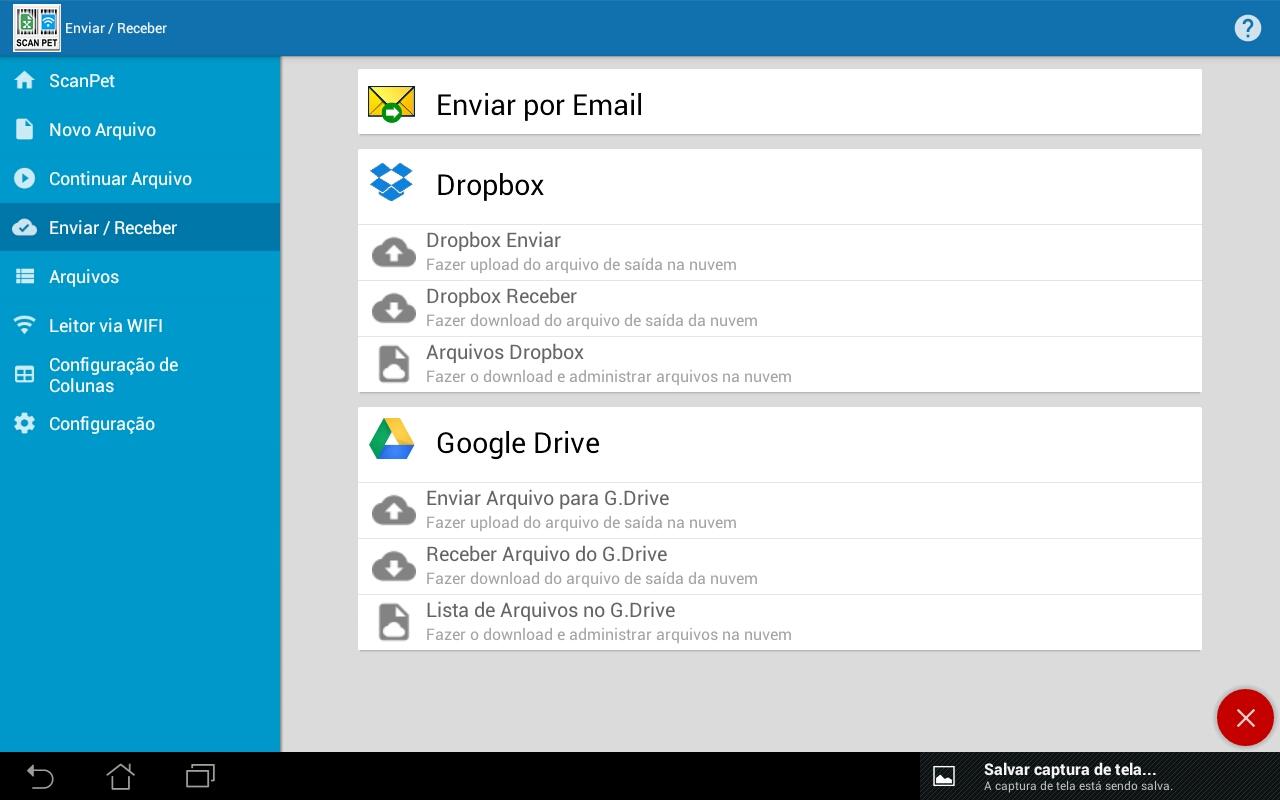Choose Enviar por Email
The width and height of the screenshot is (1280, 800).
click(x=779, y=101)
